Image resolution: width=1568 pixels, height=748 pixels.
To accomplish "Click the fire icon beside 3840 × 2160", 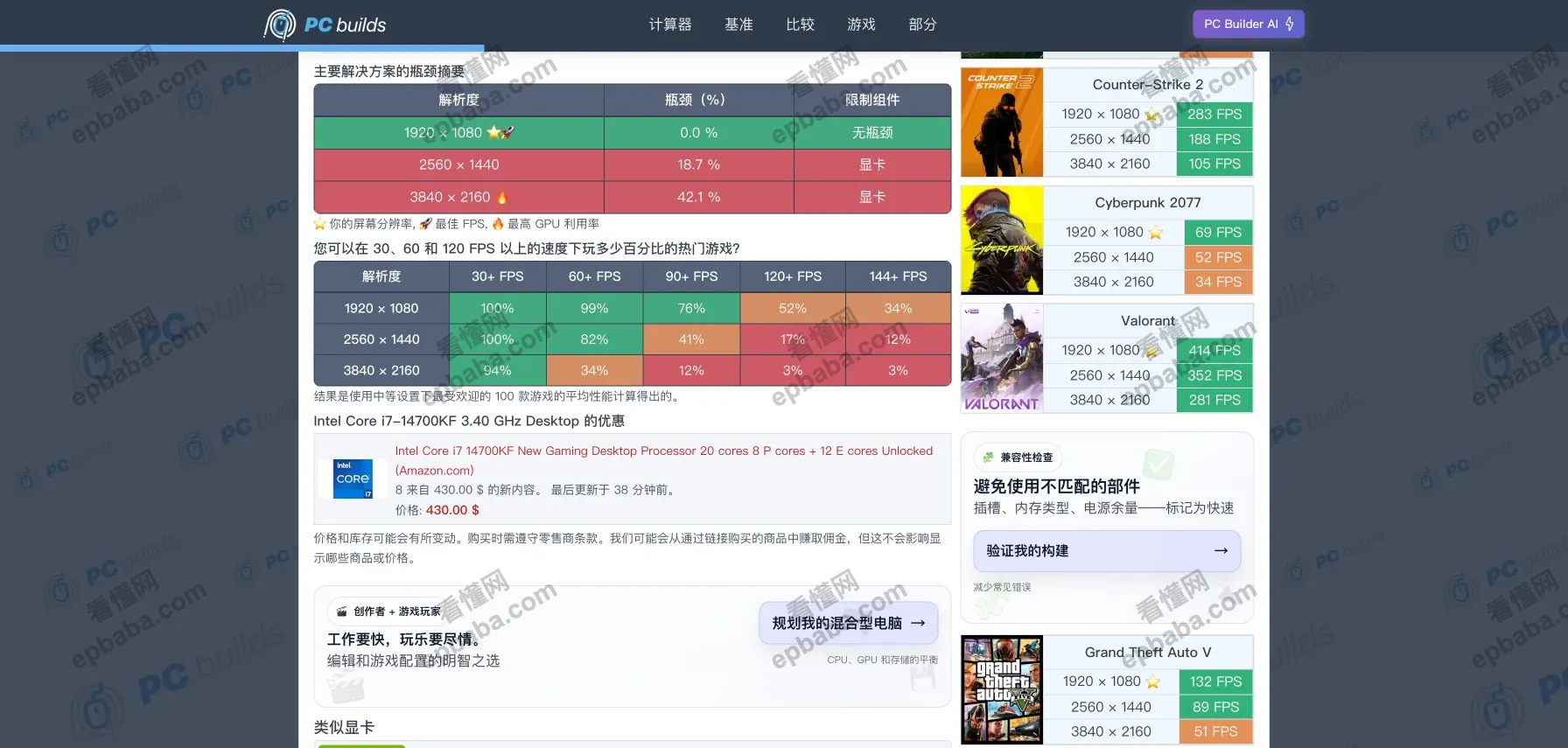I will [x=501, y=197].
